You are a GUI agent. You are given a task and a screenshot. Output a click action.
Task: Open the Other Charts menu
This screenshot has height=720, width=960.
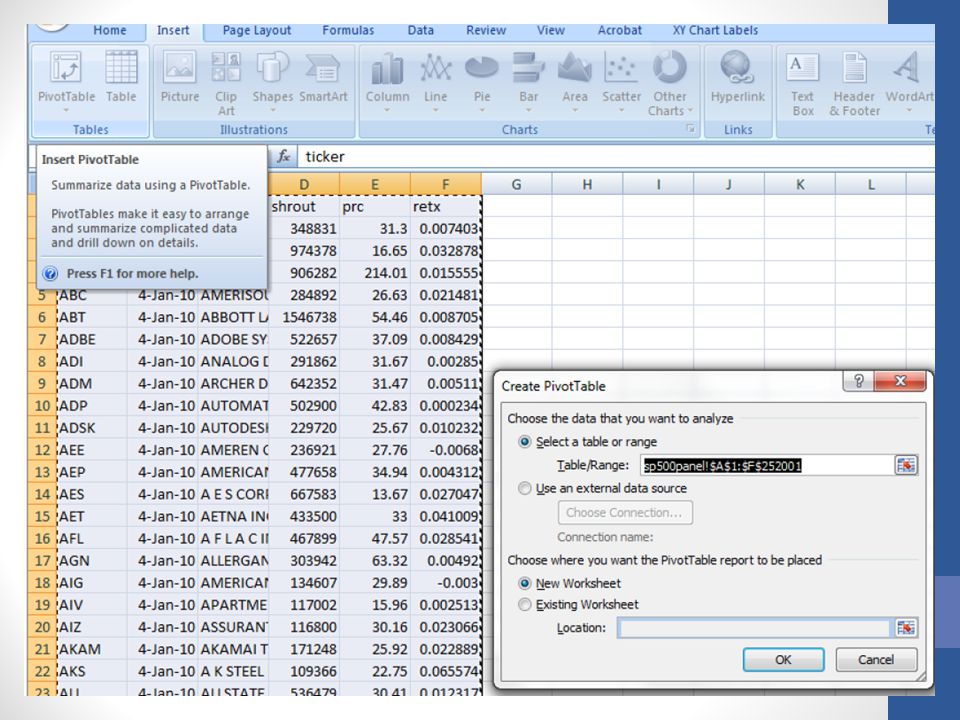point(669,84)
